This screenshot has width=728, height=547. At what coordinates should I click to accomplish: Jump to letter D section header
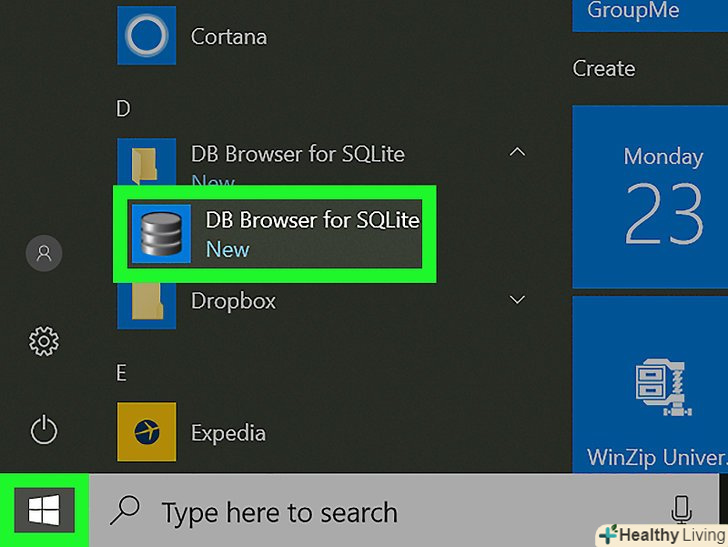(x=123, y=109)
